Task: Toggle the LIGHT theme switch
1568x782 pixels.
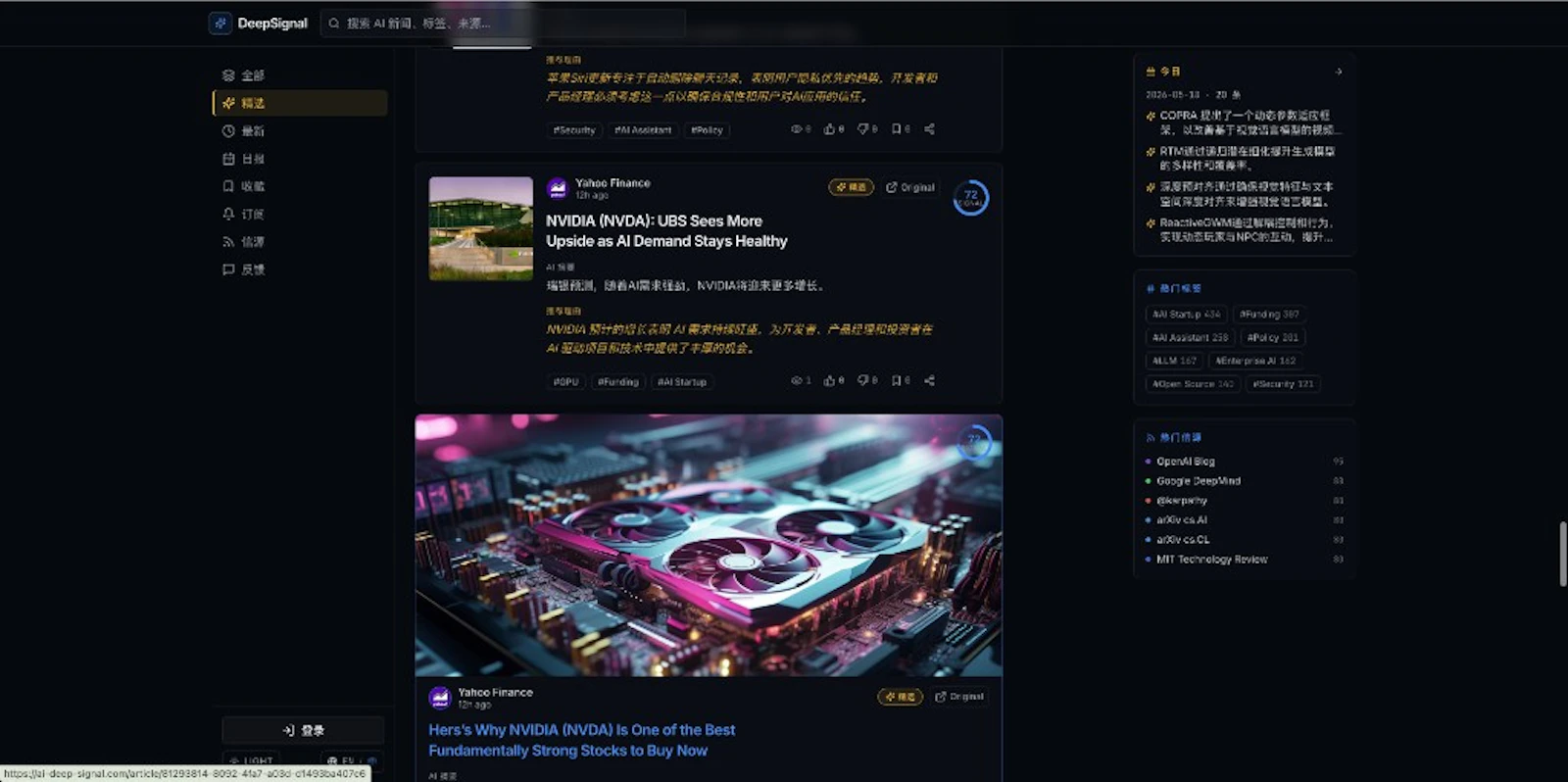Action: (251, 760)
